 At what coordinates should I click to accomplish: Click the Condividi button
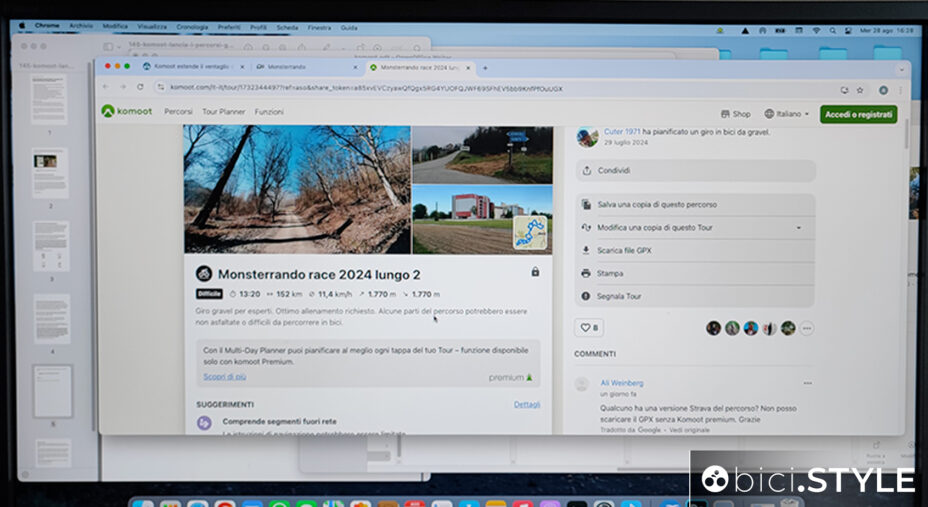tap(695, 170)
